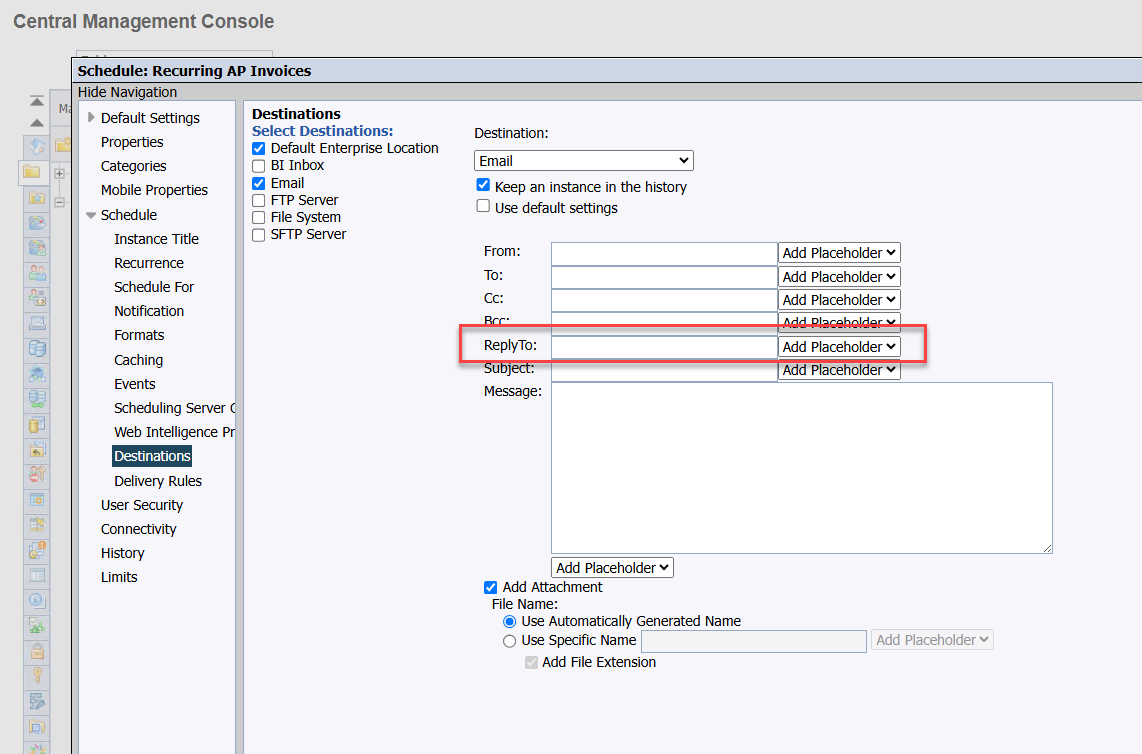1142x754 pixels.
Task: Open the Destination Email dropdown
Action: [583, 160]
